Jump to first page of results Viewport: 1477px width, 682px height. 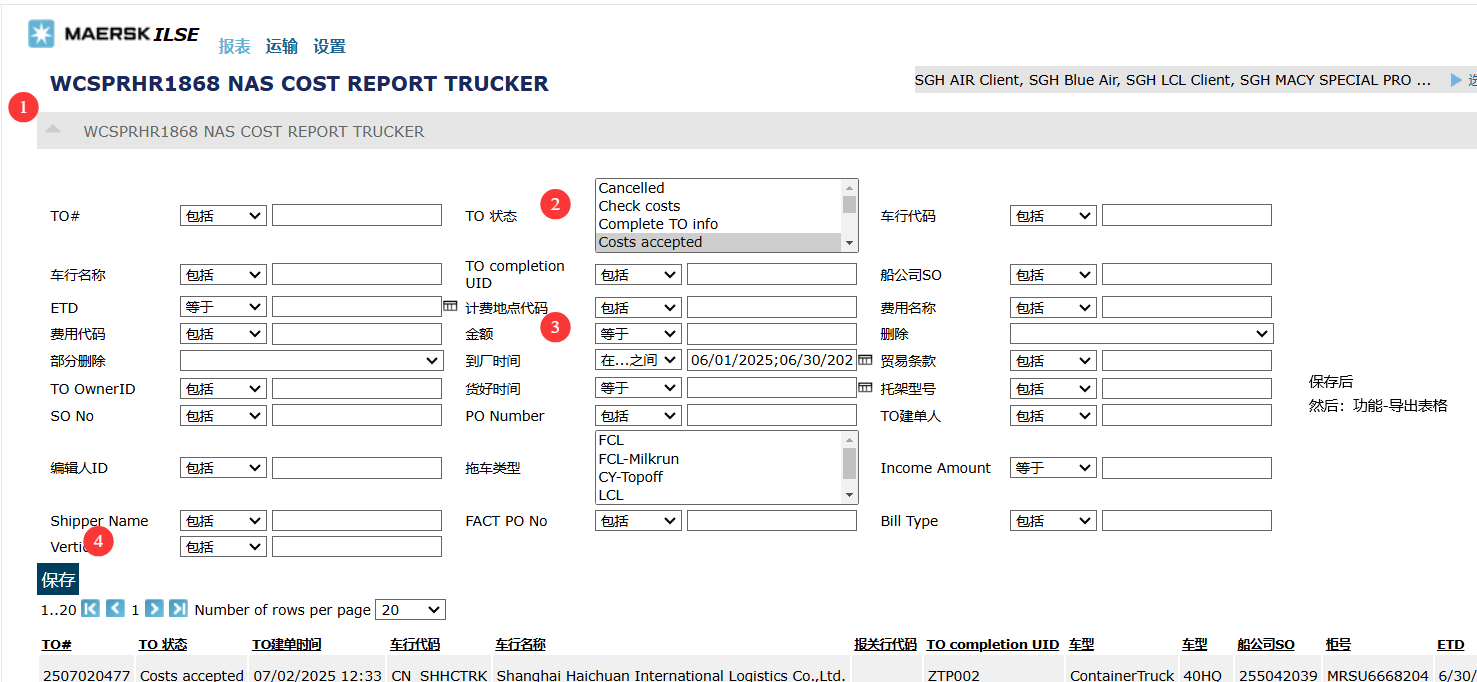[x=90, y=609]
